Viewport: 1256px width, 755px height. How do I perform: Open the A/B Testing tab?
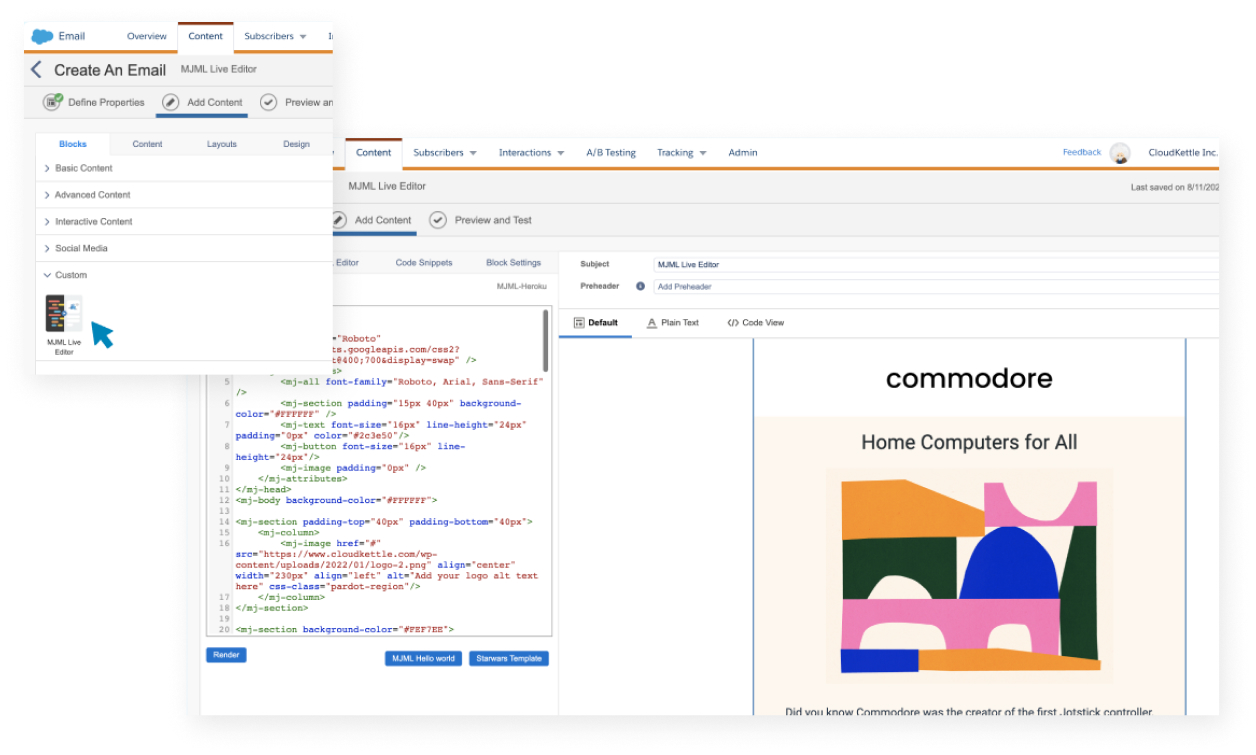coord(611,153)
